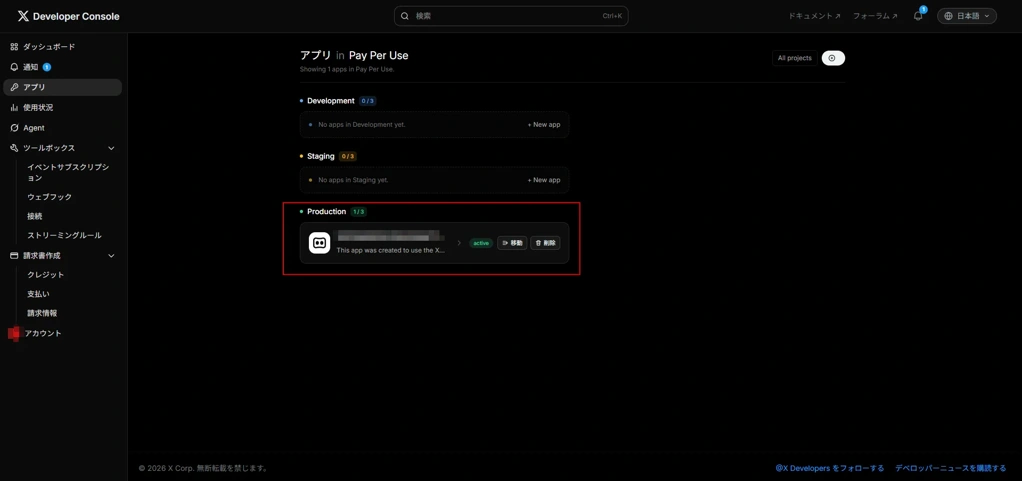Click the All projects button
Screen dimensions: 1022x481
(795, 58)
